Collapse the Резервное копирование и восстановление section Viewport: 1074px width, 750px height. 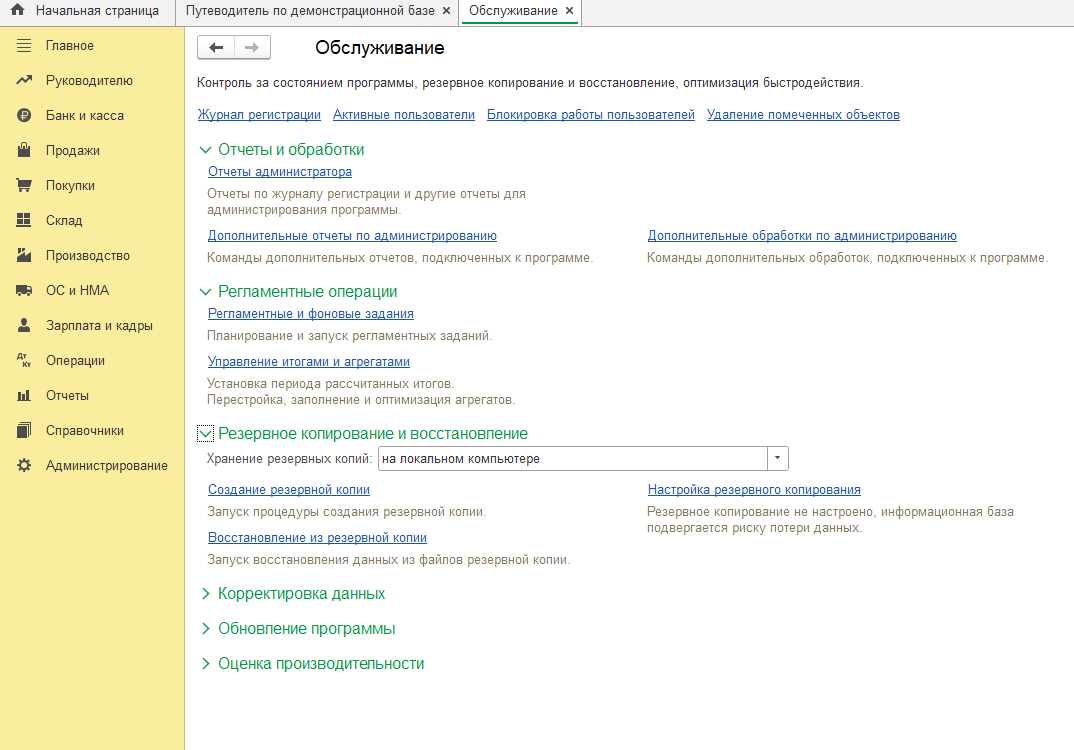205,434
